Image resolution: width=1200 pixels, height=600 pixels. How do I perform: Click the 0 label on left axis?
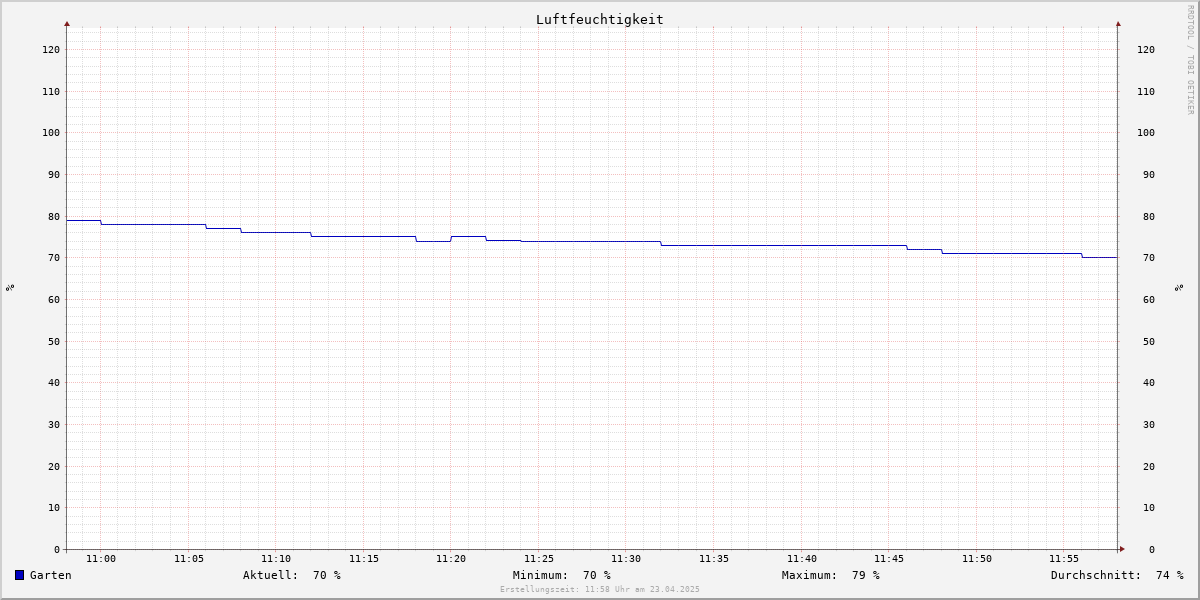(57, 549)
